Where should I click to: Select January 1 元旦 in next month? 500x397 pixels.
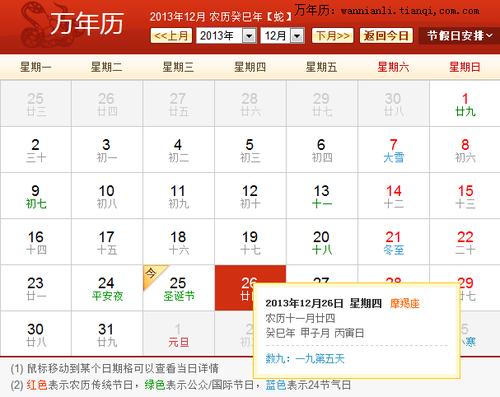pos(178,334)
